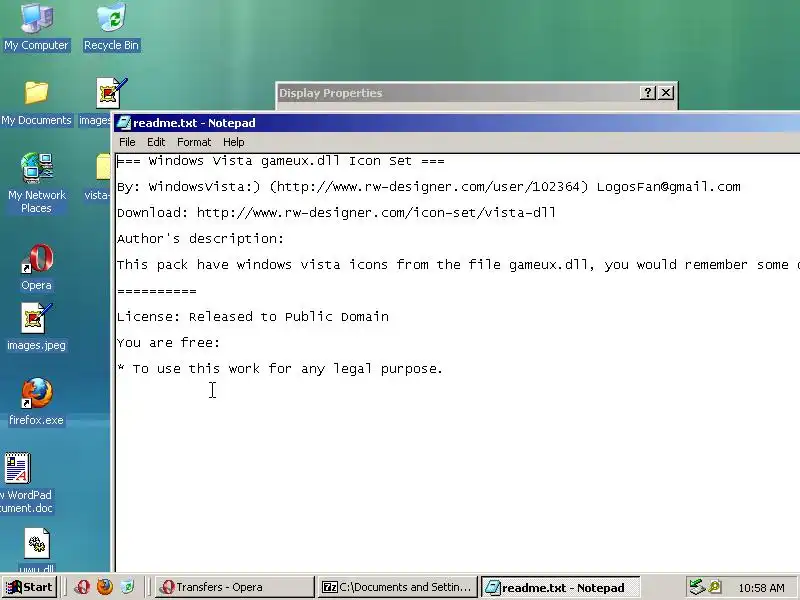Click the Download URL line text
This screenshot has height=600, width=800.
point(336,213)
